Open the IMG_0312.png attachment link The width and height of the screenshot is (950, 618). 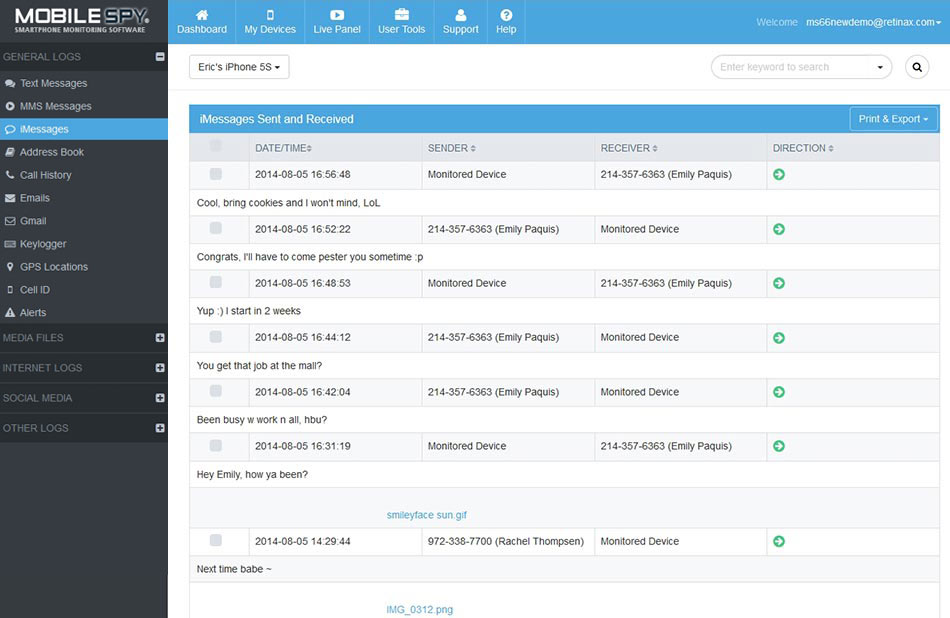(x=420, y=610)
